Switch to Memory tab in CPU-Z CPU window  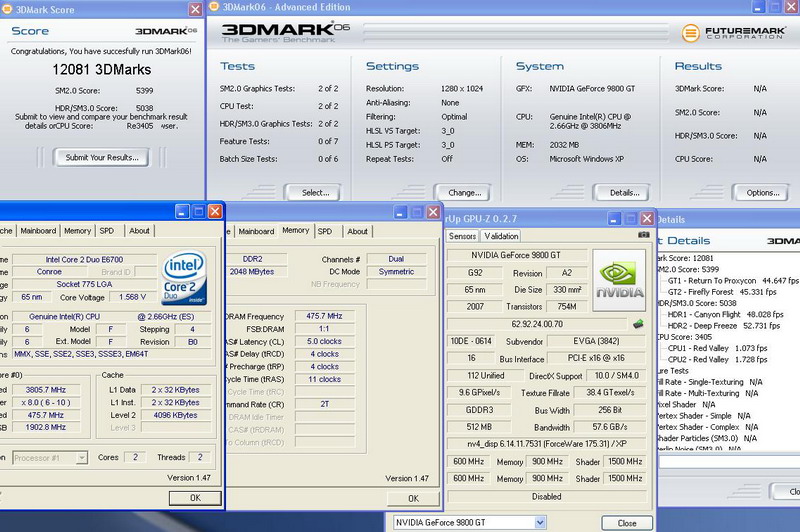(78, 231)
